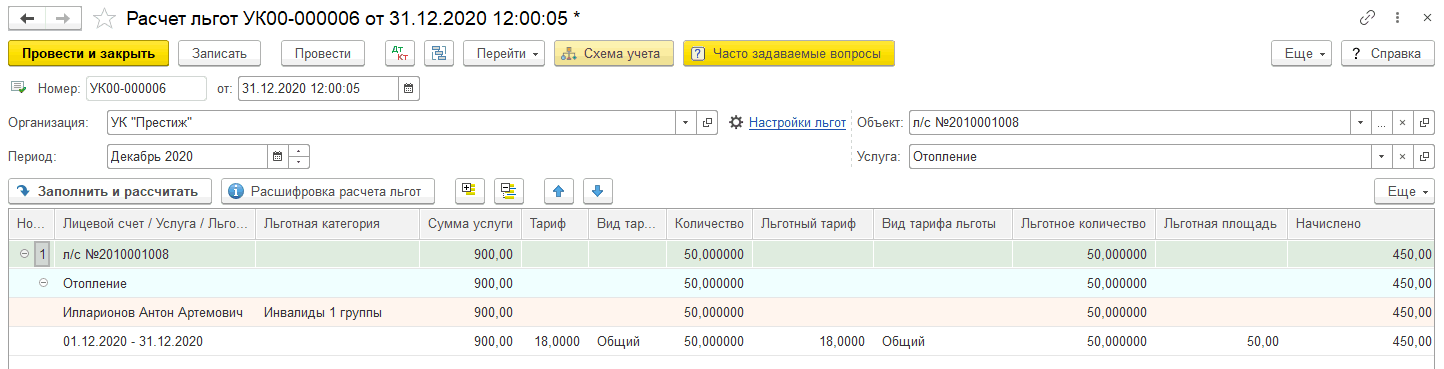Move row up with the blue arrow
This screenshot has width=1444, height=369.
coord(558,190)
